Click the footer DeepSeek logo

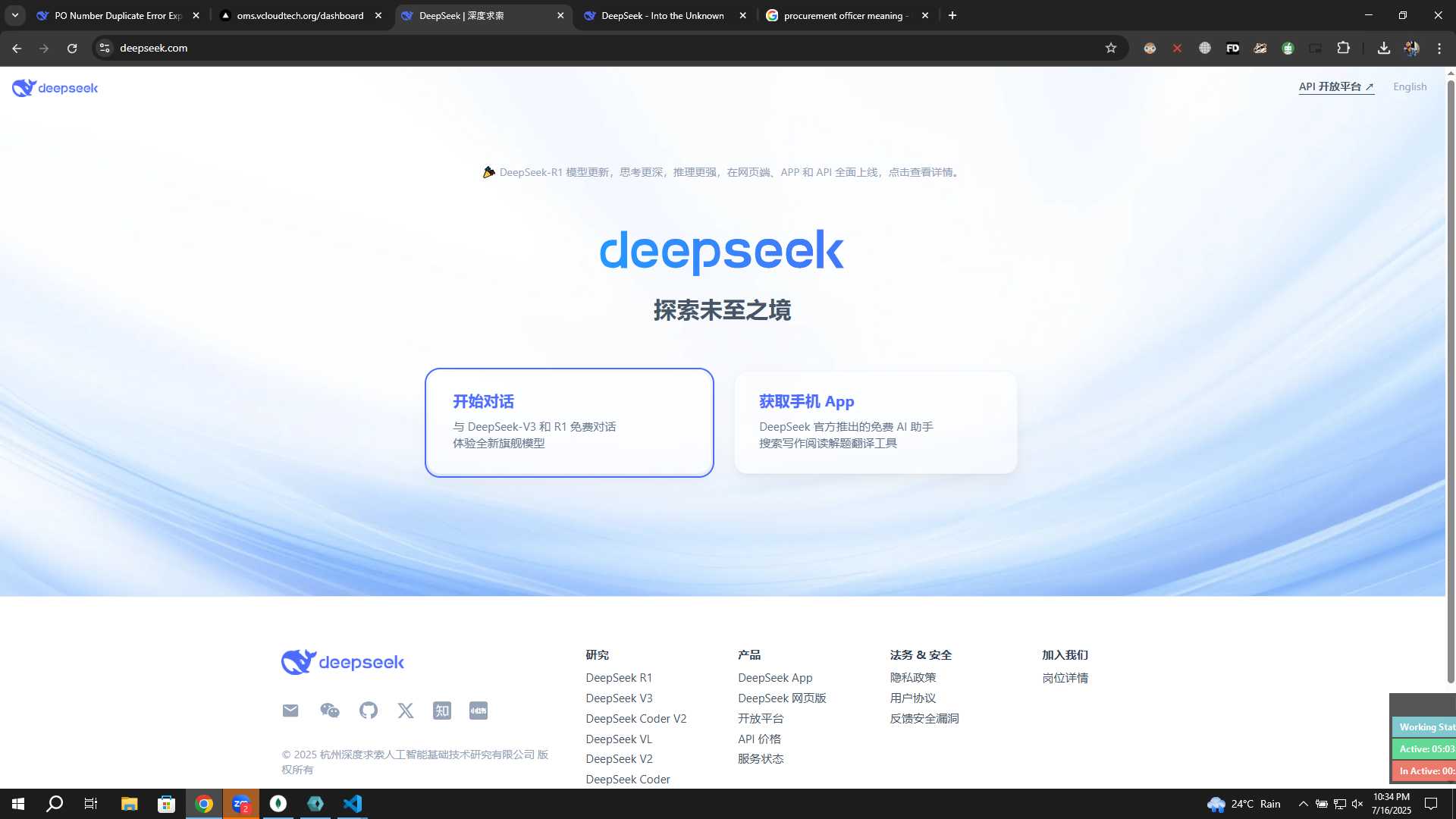pos(343,662)
